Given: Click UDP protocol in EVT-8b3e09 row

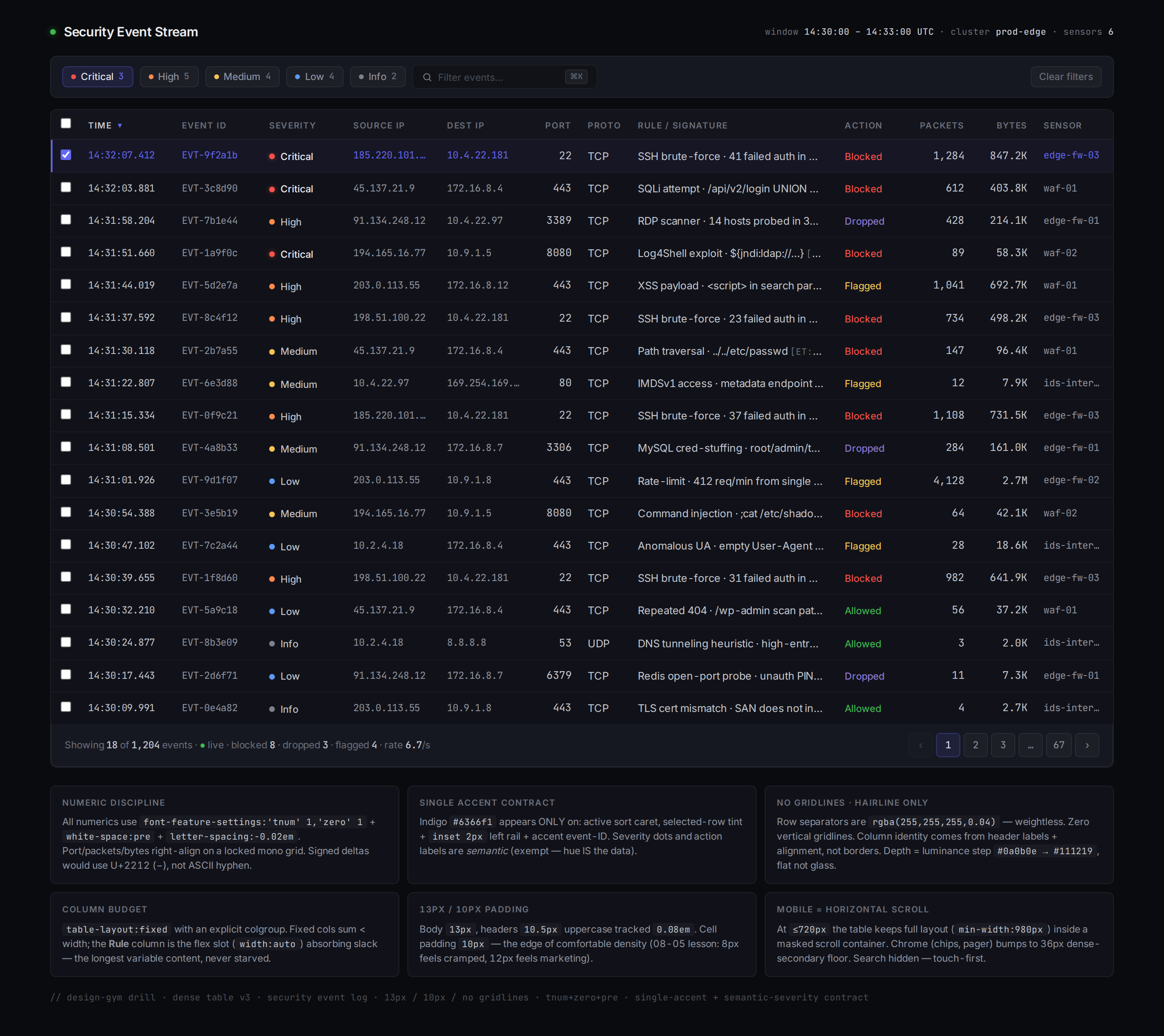Looking at the screenshot, I should tap(598, 643).
